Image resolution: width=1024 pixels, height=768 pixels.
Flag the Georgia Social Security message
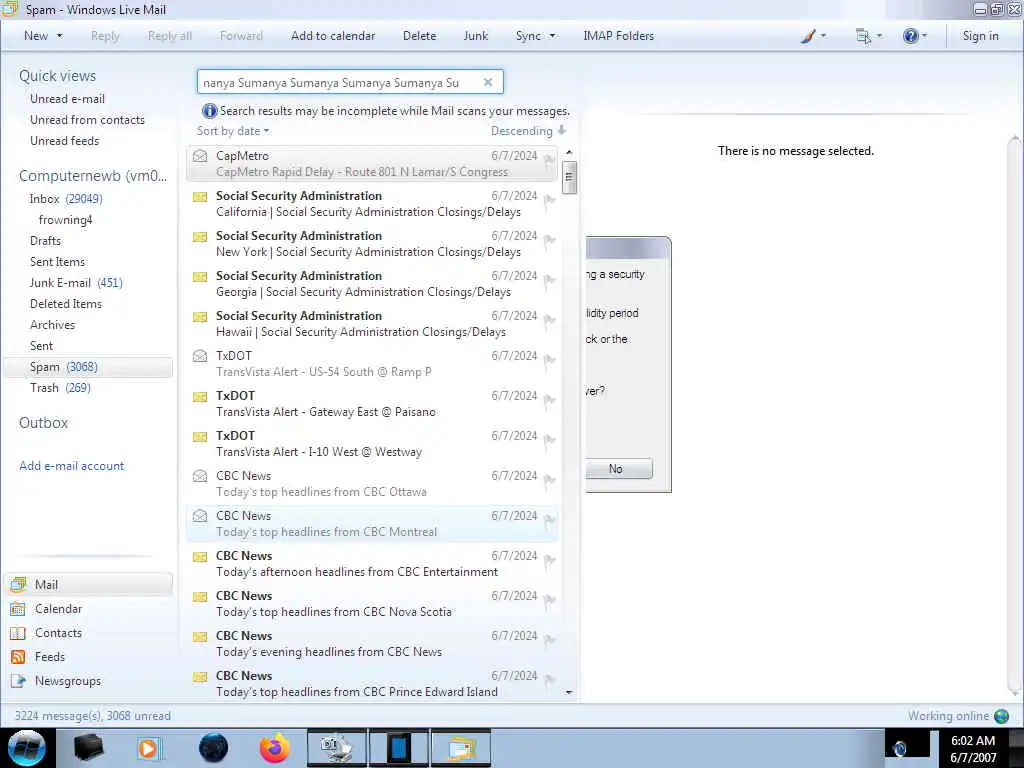(549, 280)
